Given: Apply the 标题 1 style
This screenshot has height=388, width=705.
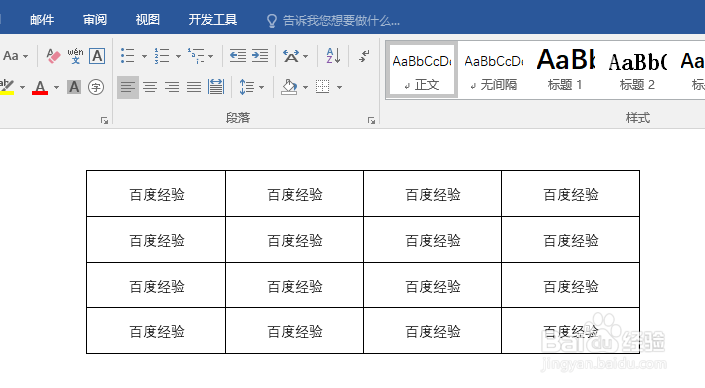Looking at the screenshot, I should (x=565, y=70).
